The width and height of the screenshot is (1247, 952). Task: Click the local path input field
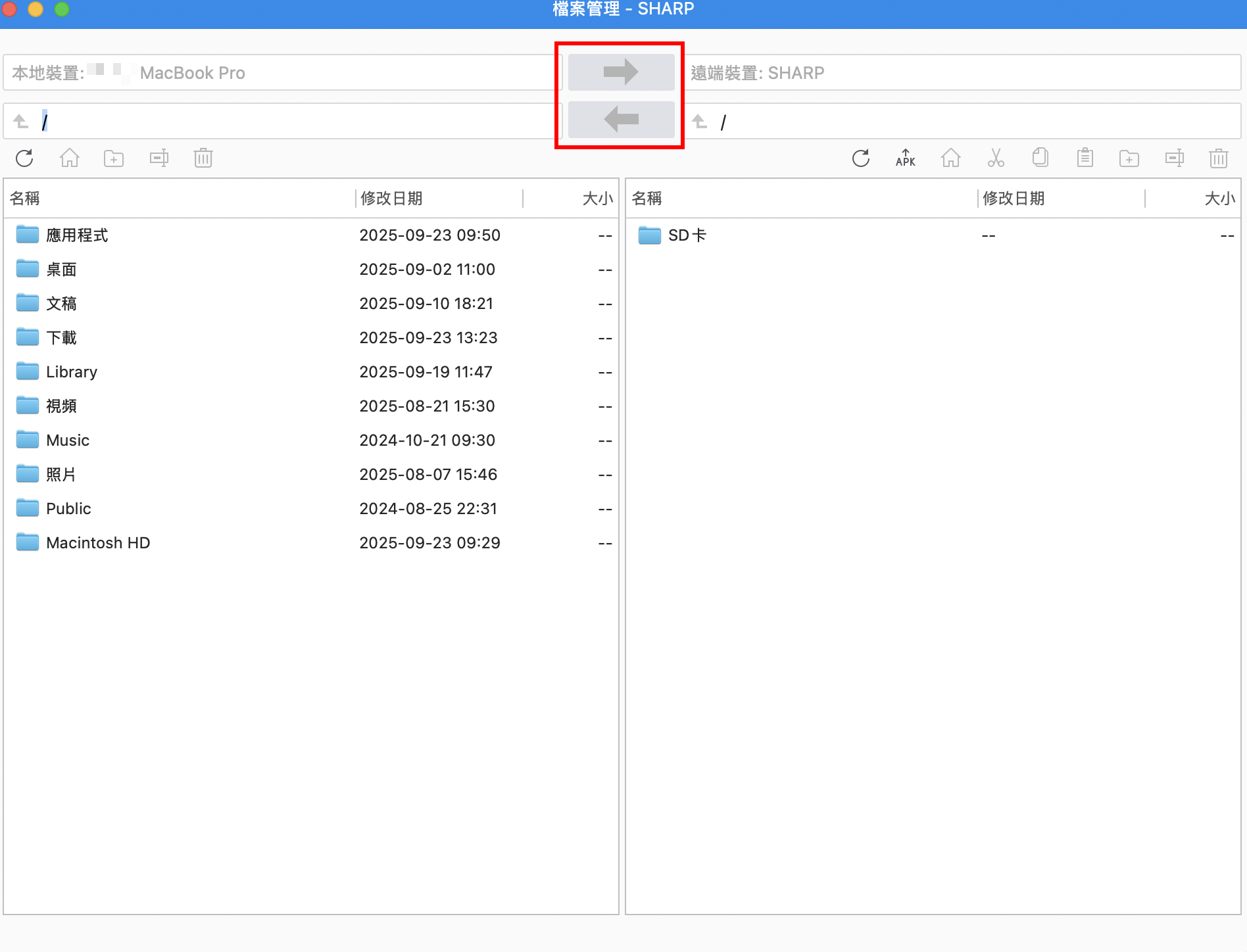tap(283, 121)
